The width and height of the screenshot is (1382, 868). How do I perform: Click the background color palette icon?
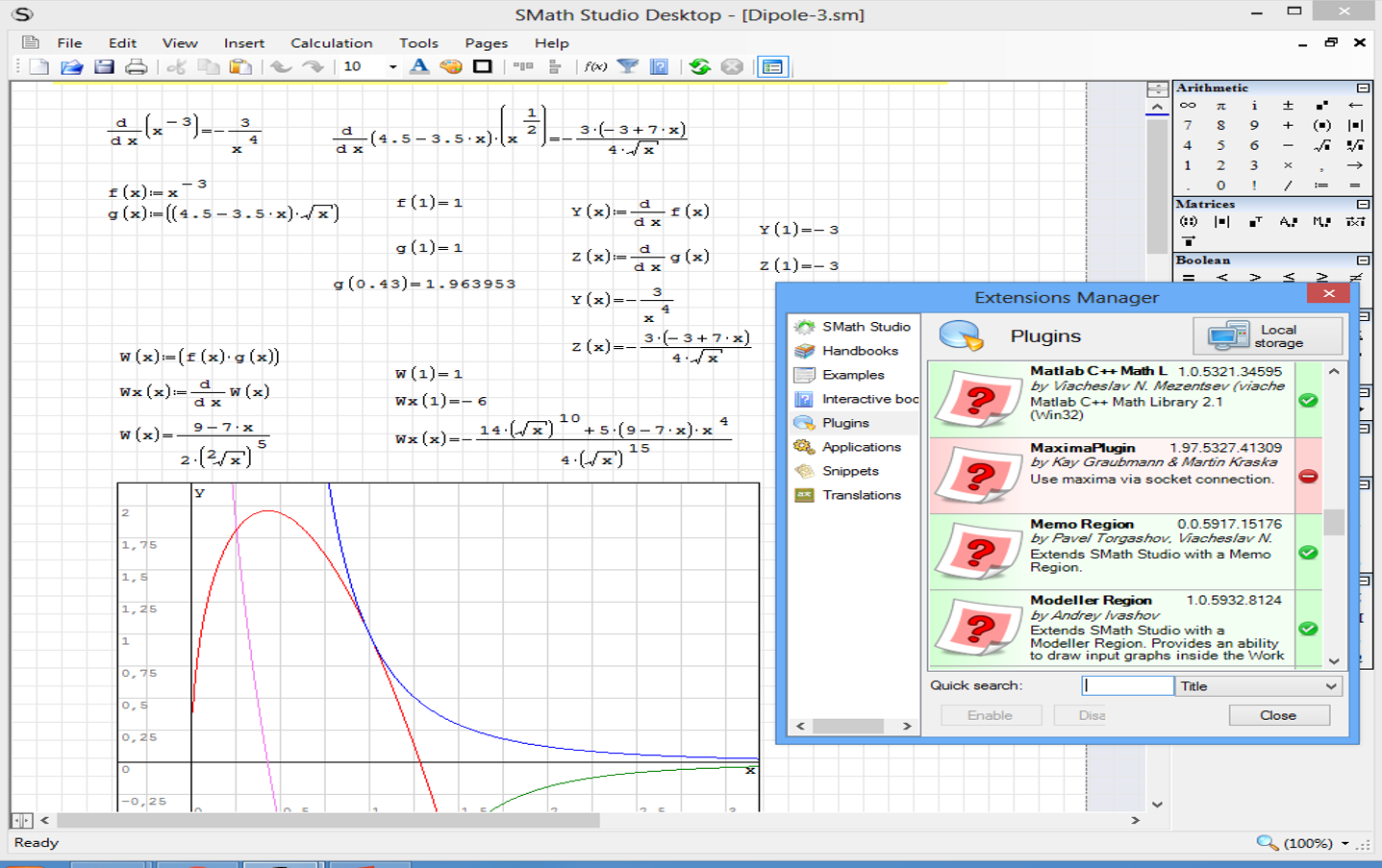450,66
